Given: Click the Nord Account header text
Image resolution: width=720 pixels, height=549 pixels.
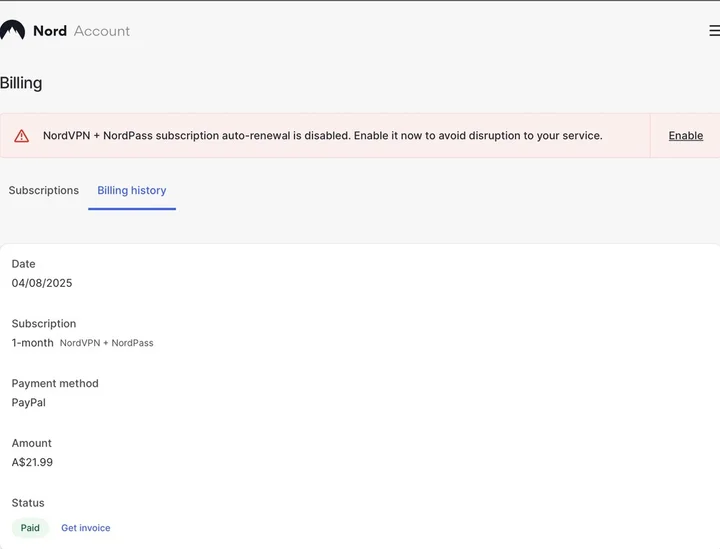Looking at the screenshot, I should 81,31.
